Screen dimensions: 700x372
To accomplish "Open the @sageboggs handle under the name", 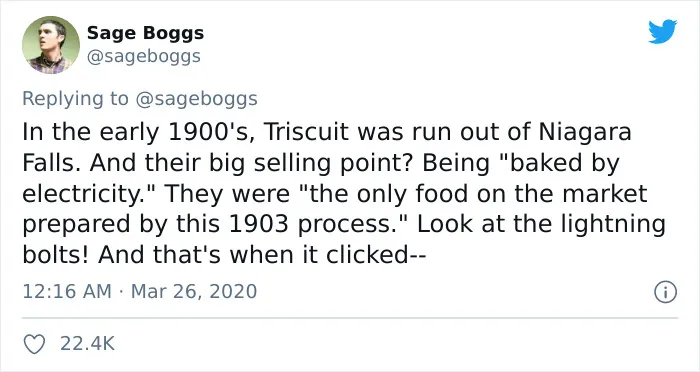I will point(143,57).
